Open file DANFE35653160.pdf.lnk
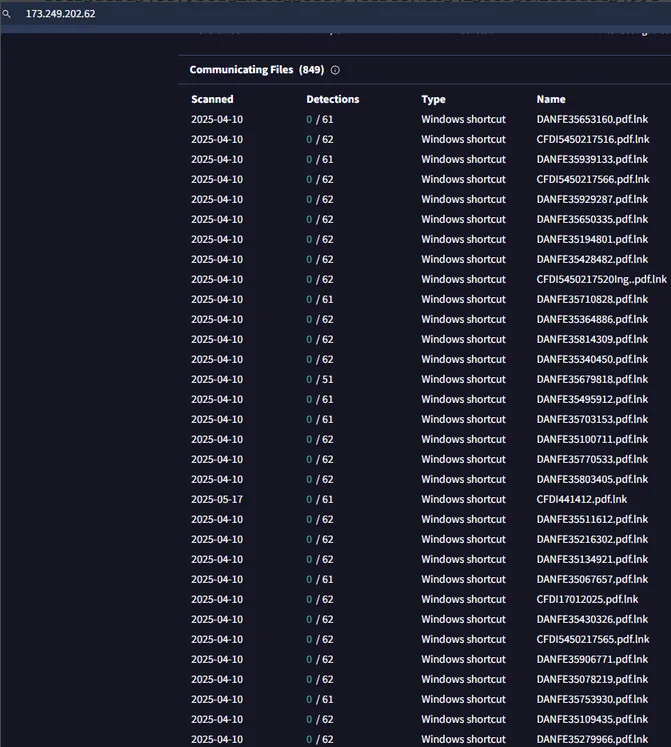The width and height of the screenshot is (671, 747). [x=592, y=119]
